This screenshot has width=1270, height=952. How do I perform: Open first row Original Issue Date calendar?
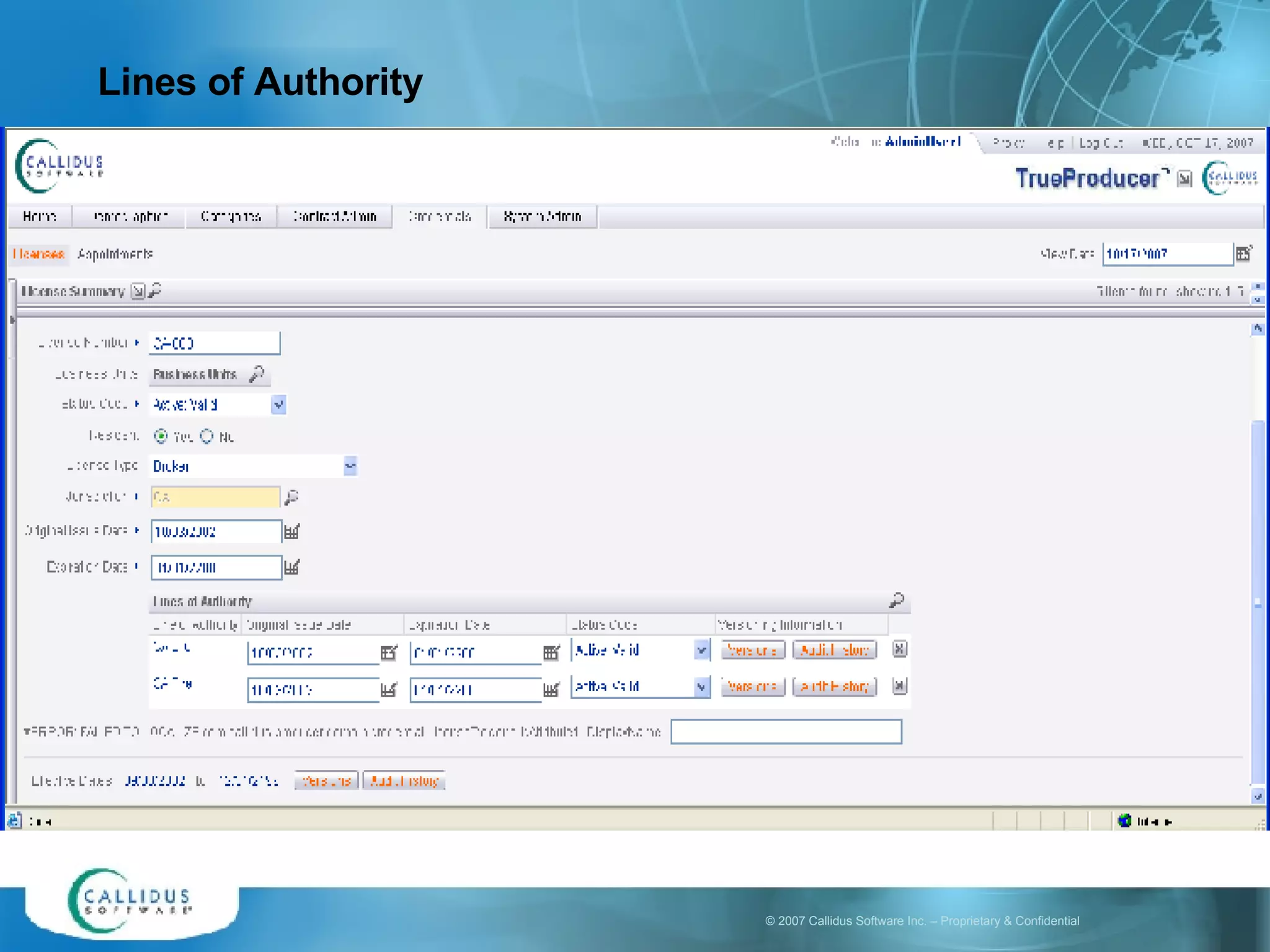389,652
